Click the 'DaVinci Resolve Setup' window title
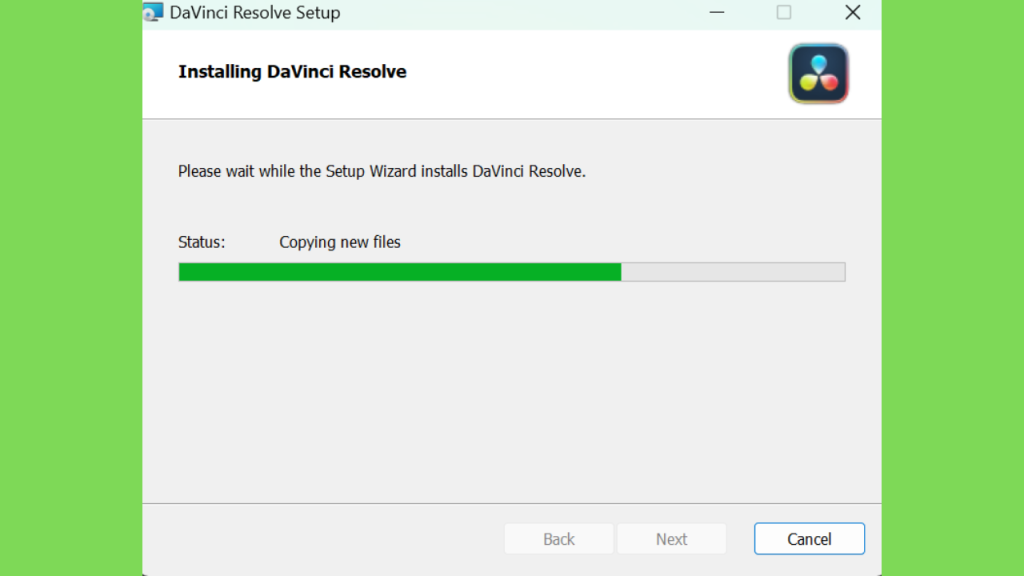Image resolution: width=1024 pixels, height=576 pixels. pos(255,12)
